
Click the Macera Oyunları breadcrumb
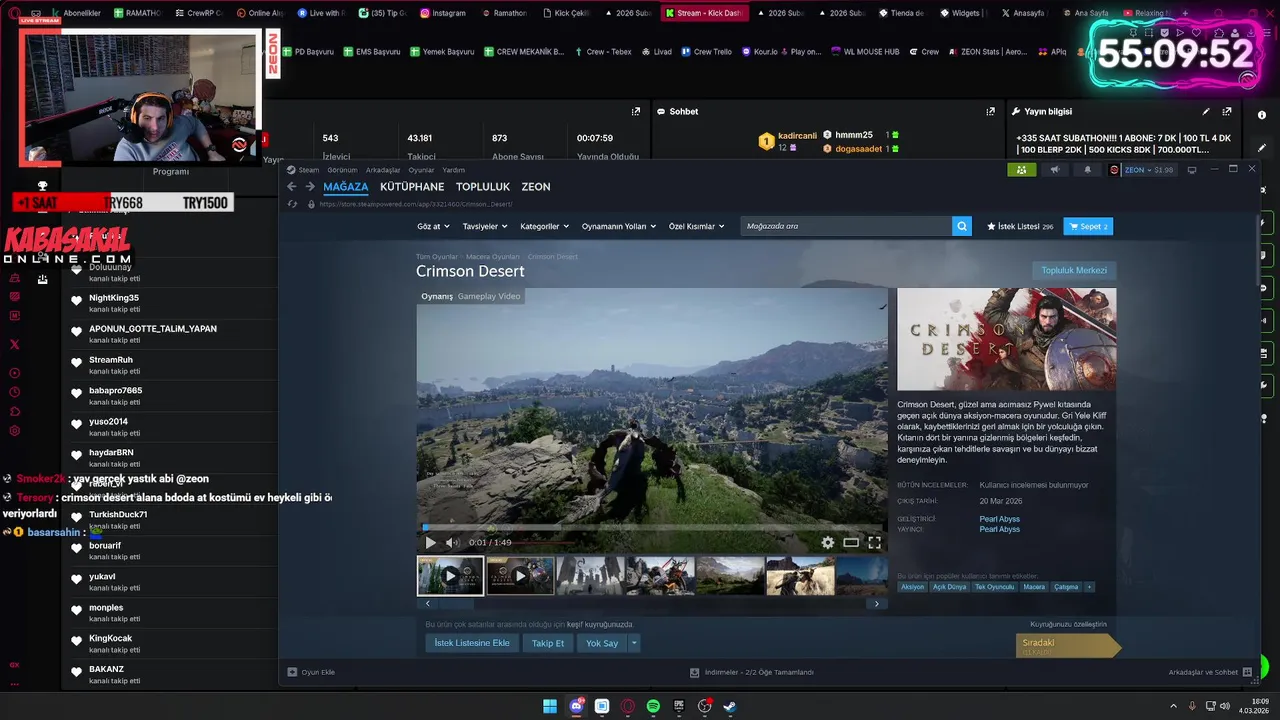[x=493, y=257]
